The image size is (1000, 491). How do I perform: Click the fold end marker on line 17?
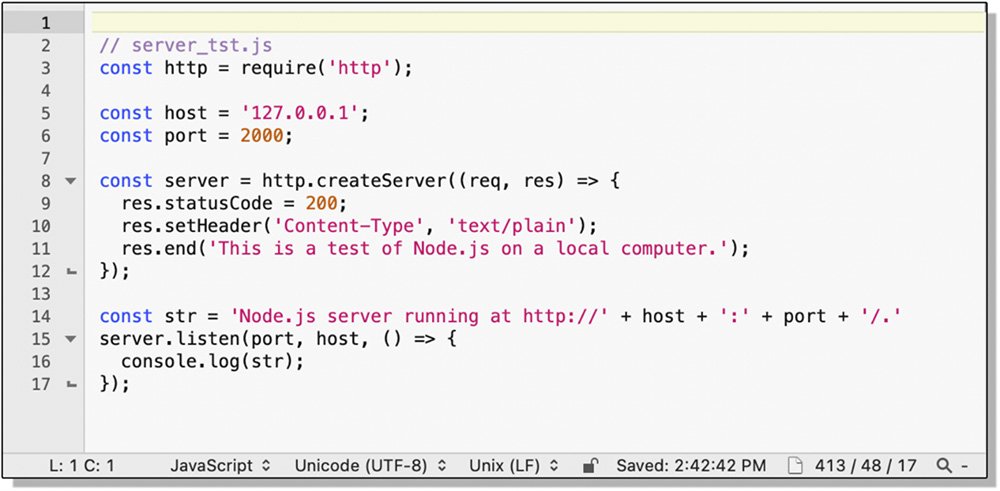70,384
